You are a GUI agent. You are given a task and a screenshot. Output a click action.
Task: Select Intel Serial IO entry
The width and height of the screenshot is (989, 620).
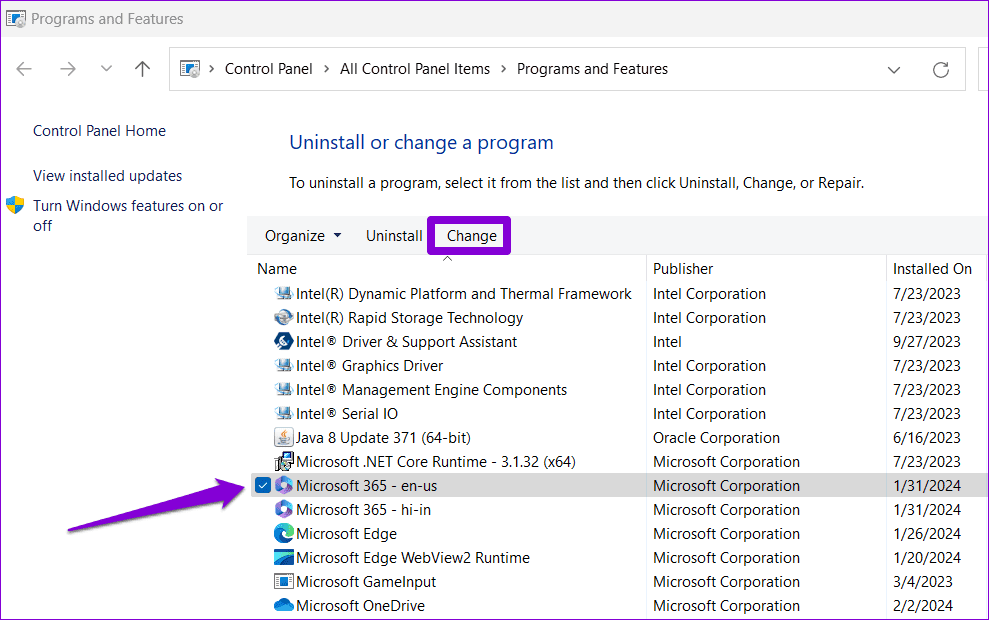pyautogui.click(x=347, y=414)
